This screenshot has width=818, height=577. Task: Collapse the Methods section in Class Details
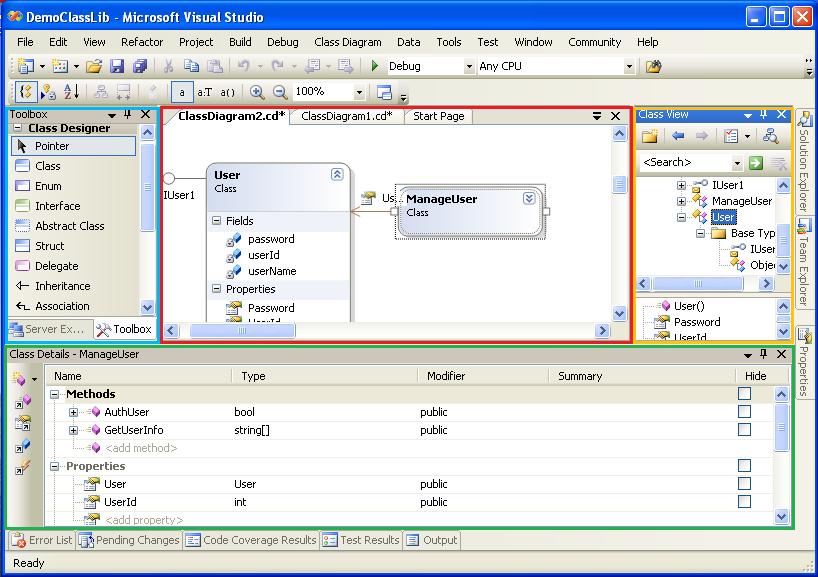pyautogui.click(x=56, y=394)
